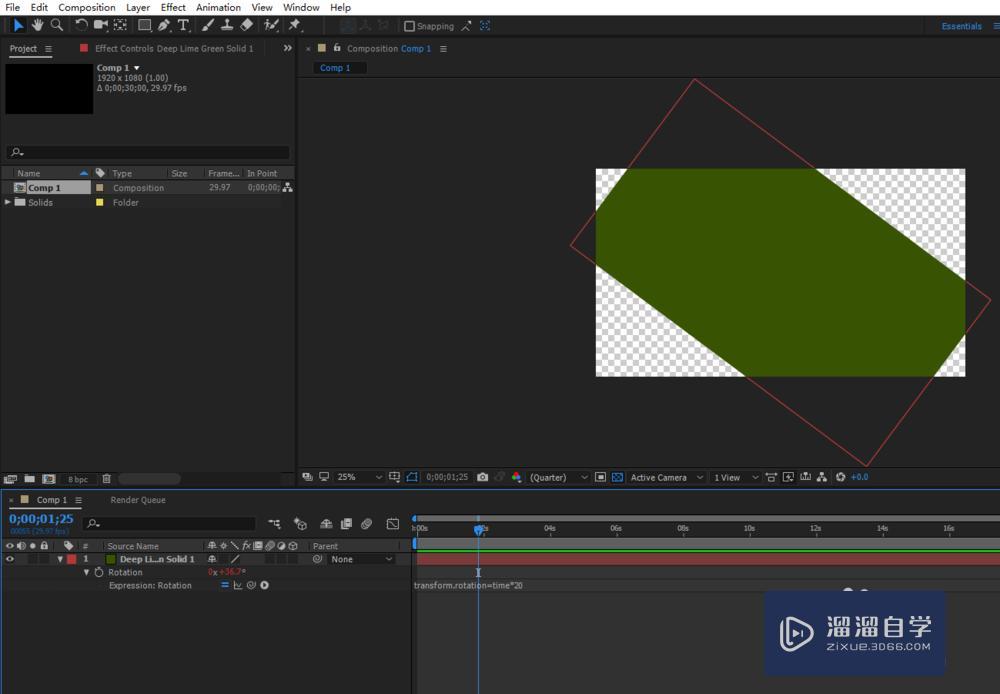
Task: Toggle Mask and Shape Path Visibility button
Action: point(412,477)
